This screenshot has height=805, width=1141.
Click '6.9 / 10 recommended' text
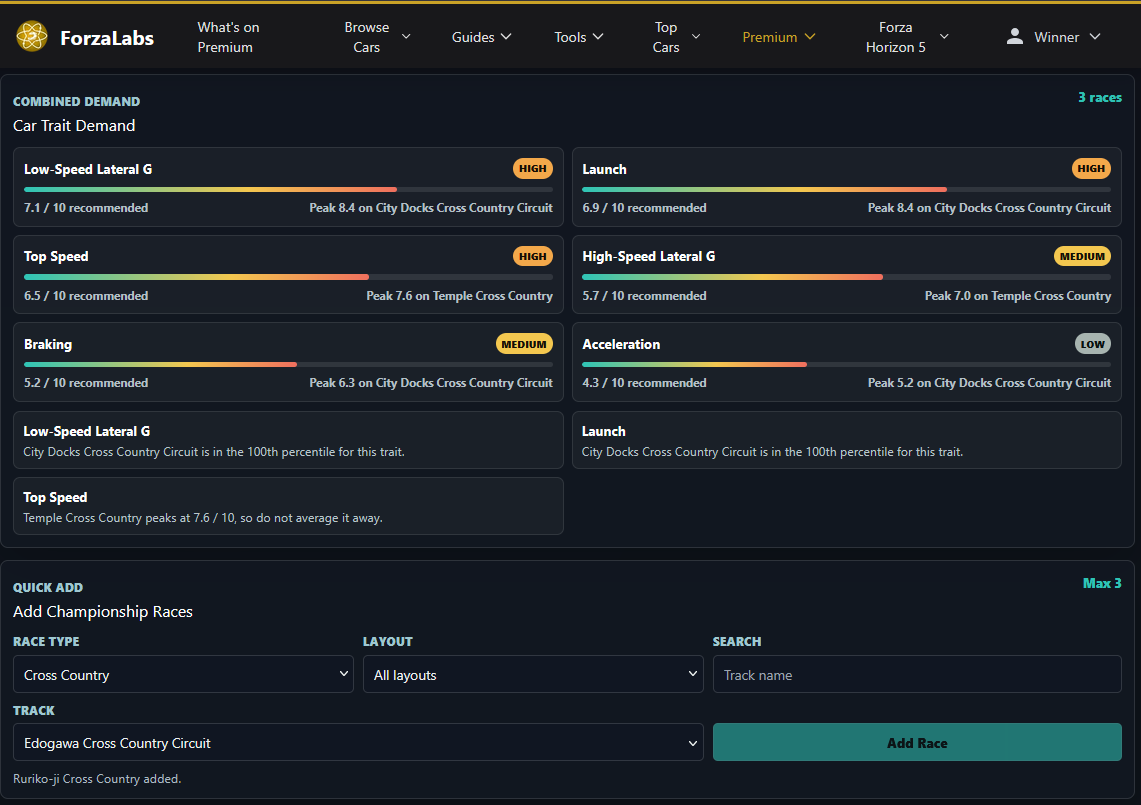[x=644, y=207]
